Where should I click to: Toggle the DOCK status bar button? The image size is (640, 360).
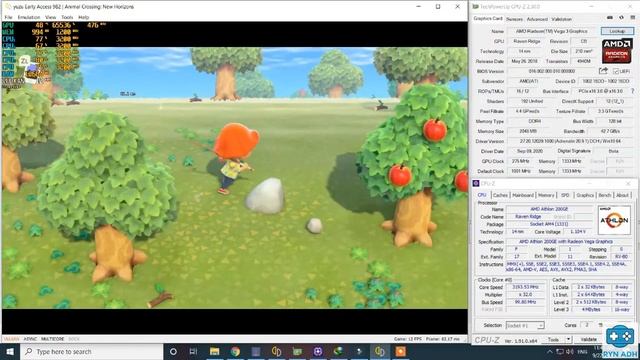(74, 339)
